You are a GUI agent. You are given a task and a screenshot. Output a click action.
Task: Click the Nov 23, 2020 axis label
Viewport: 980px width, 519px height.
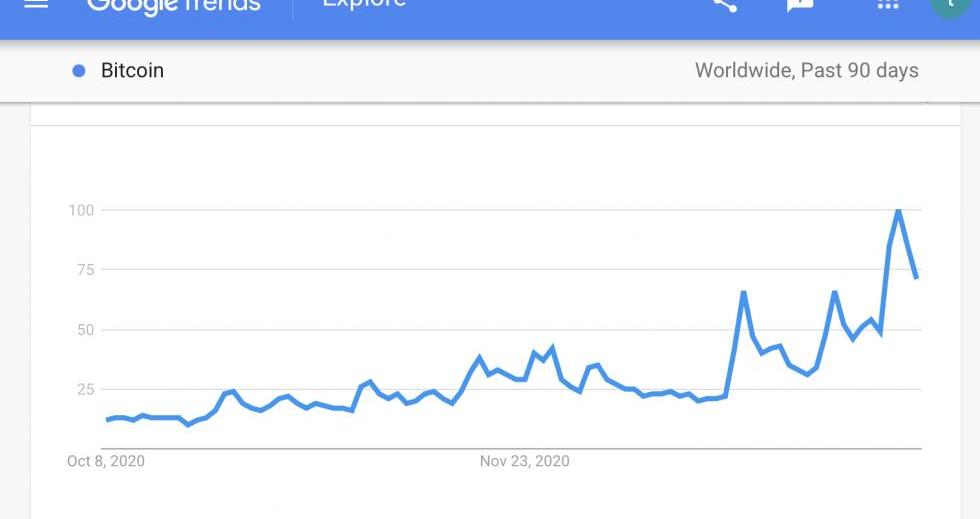(524, 461)
